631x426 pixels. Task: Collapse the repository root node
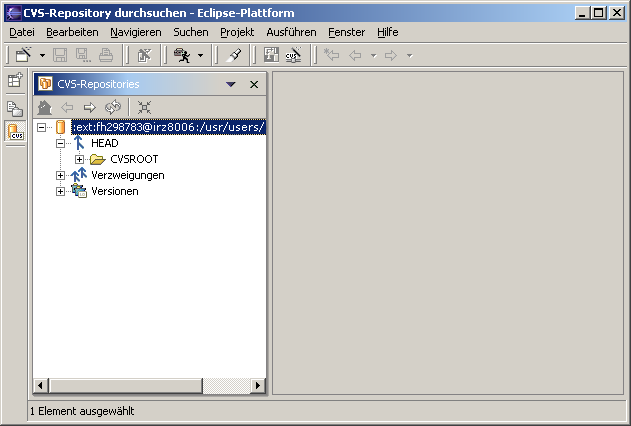click(x=41, y=128)
